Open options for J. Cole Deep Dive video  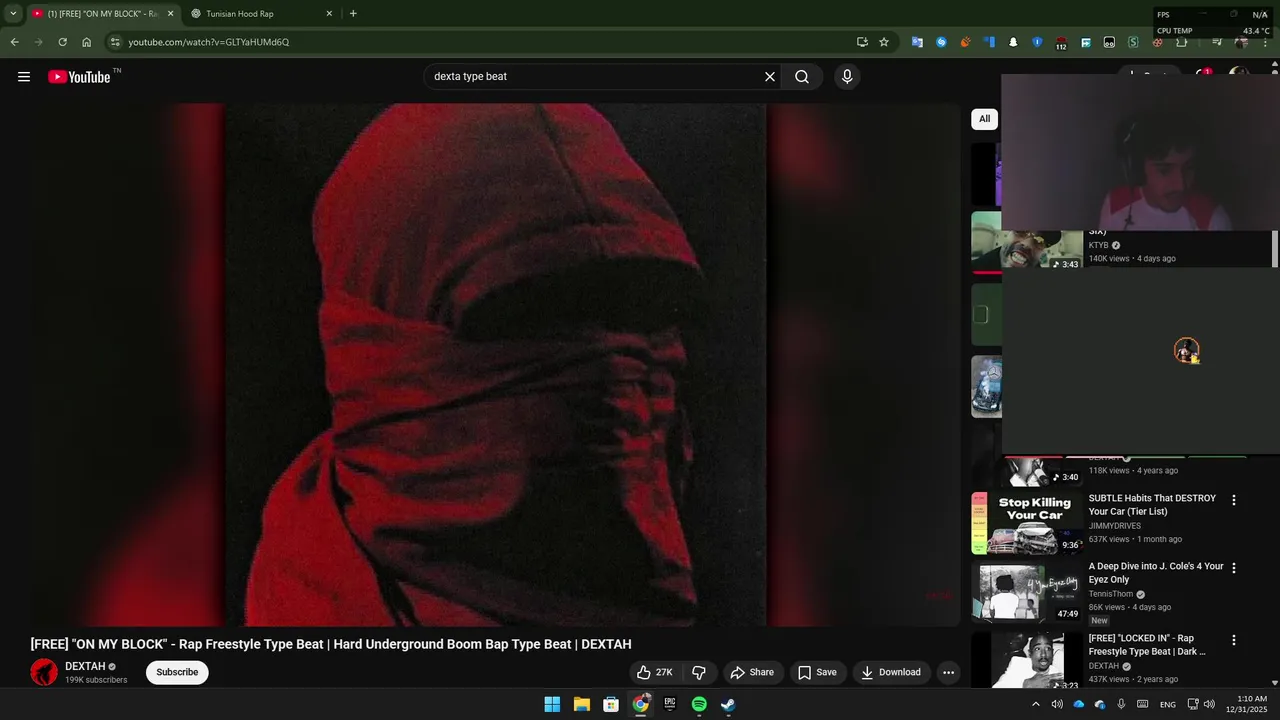click(x=1233, y=568)
